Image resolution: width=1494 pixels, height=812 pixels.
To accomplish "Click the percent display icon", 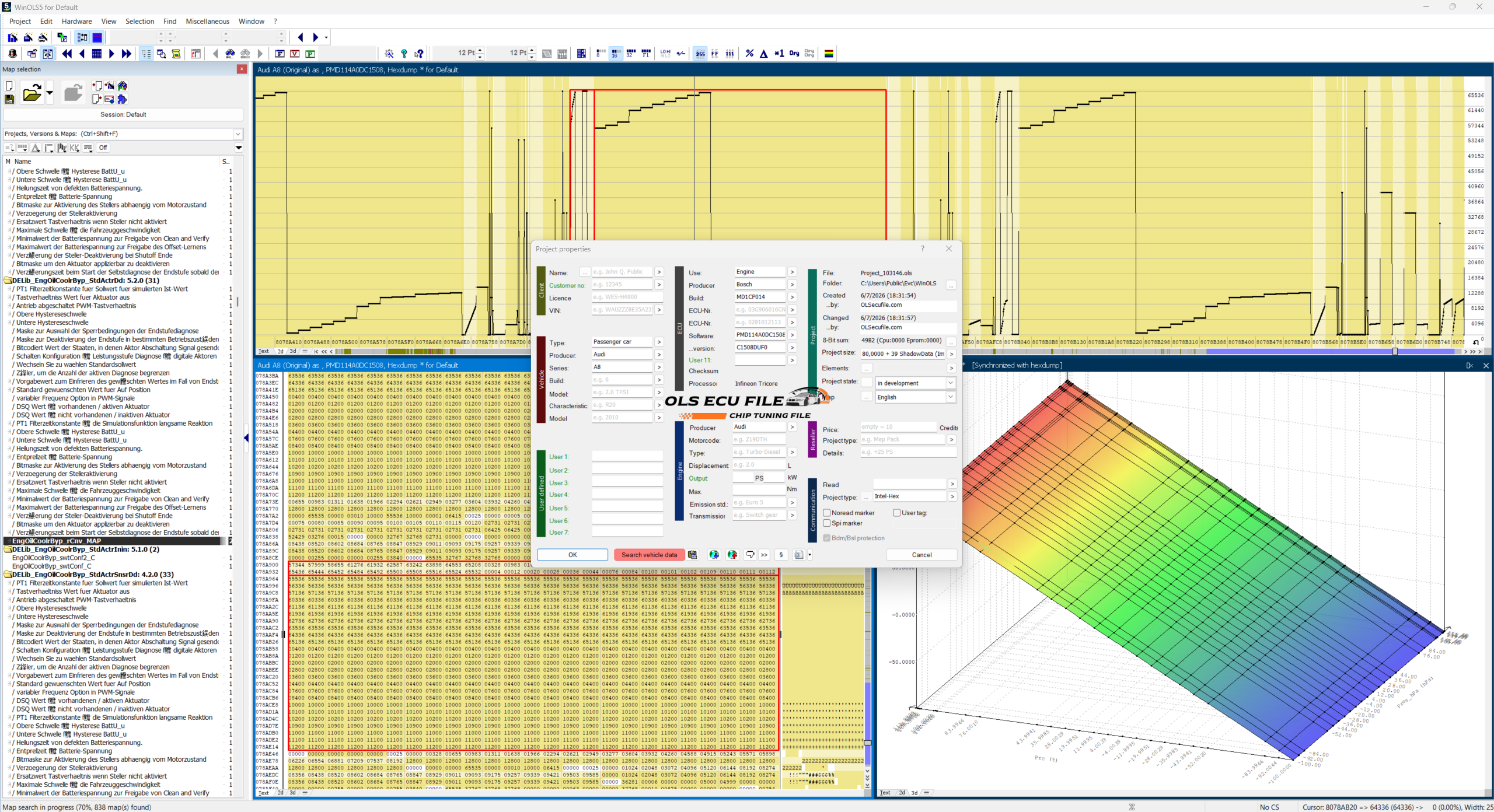I will (749, 54).
